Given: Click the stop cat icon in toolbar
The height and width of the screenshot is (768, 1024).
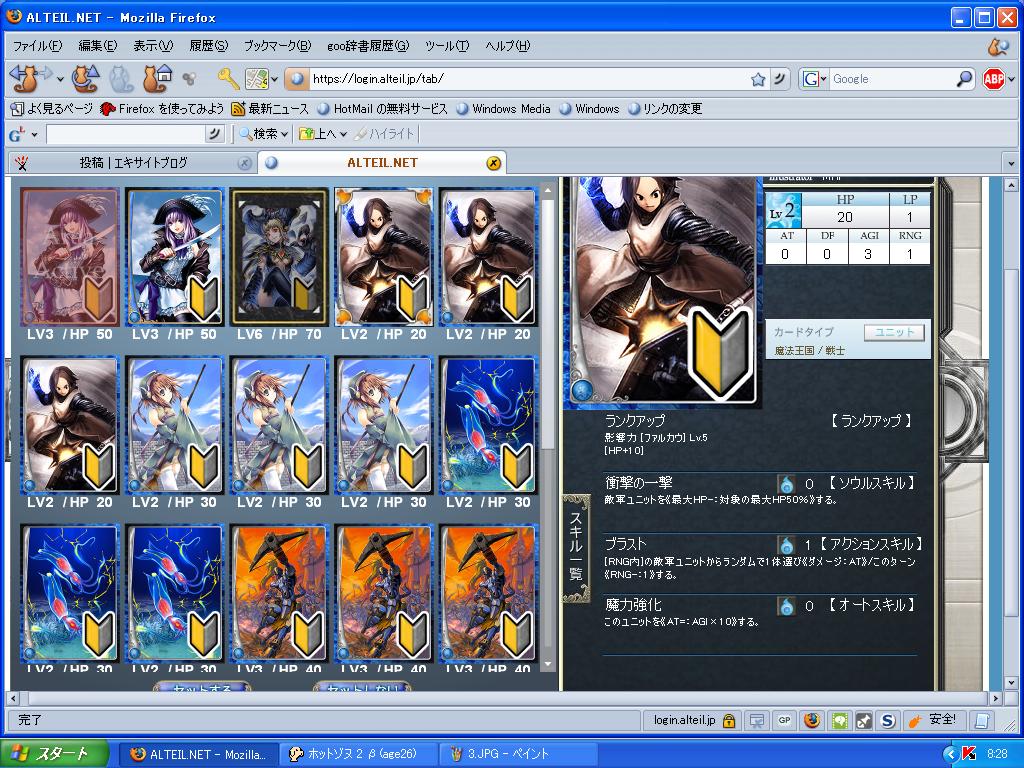Looking at the screenshot, I should pyautogui.click(x=121, y=78).
